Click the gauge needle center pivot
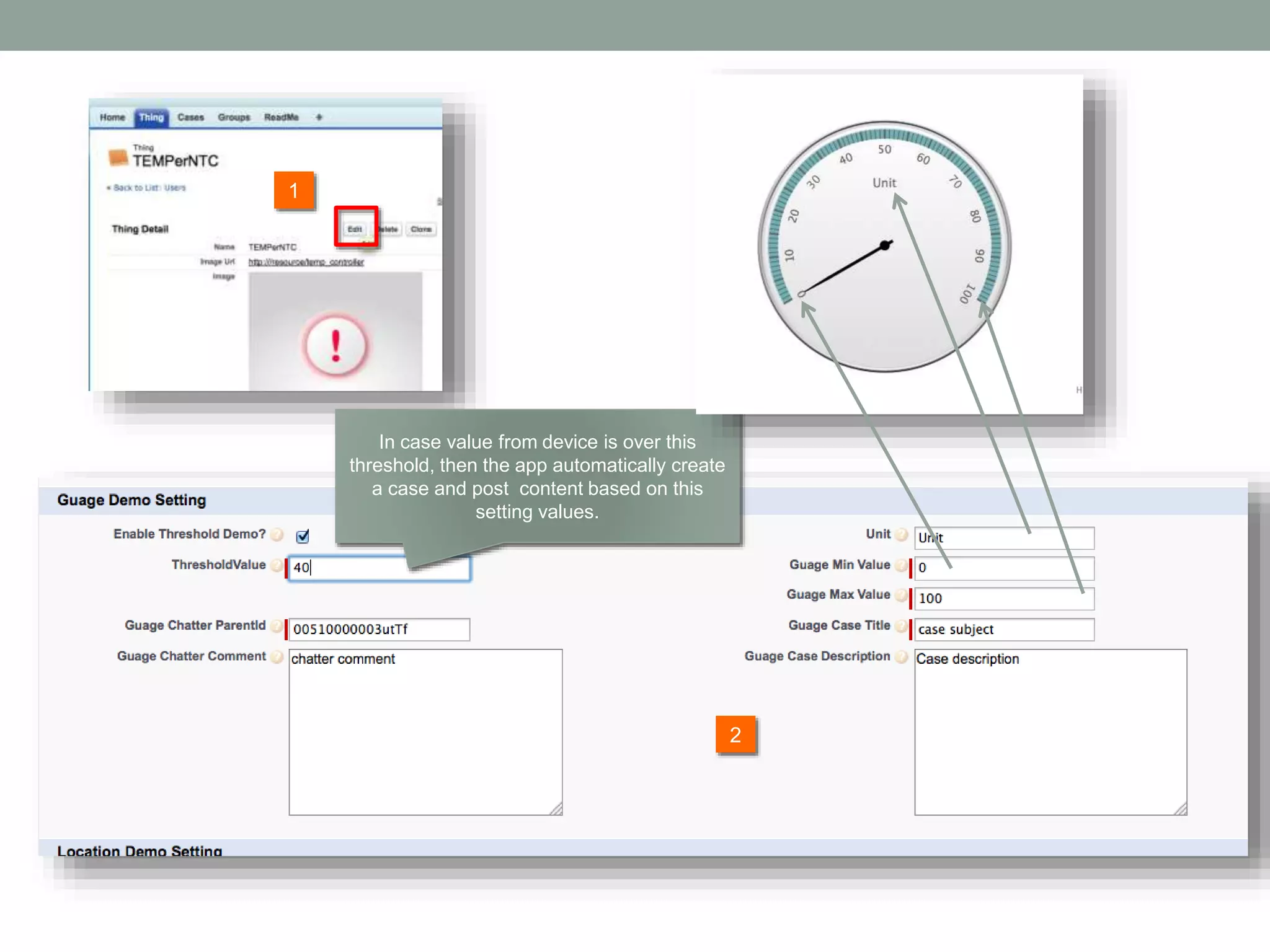 click(x=885, y=245)
